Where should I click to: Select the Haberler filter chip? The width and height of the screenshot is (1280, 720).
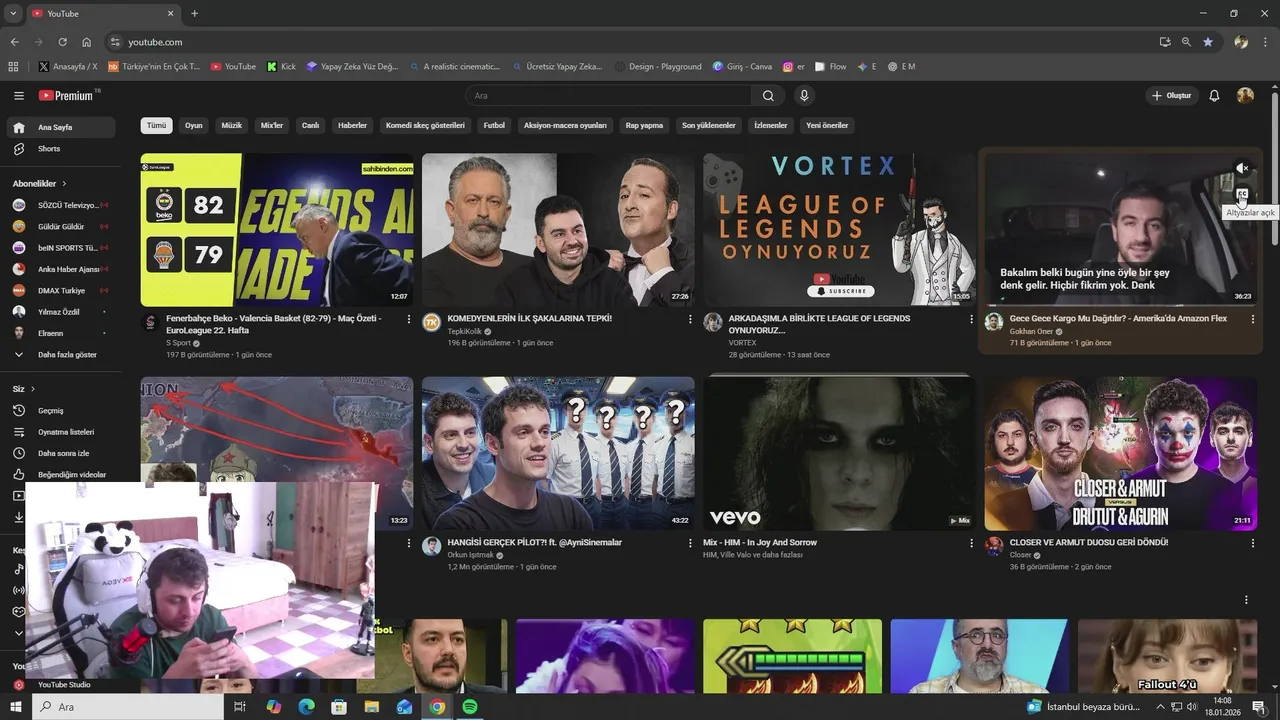click(x=353, y=126)
